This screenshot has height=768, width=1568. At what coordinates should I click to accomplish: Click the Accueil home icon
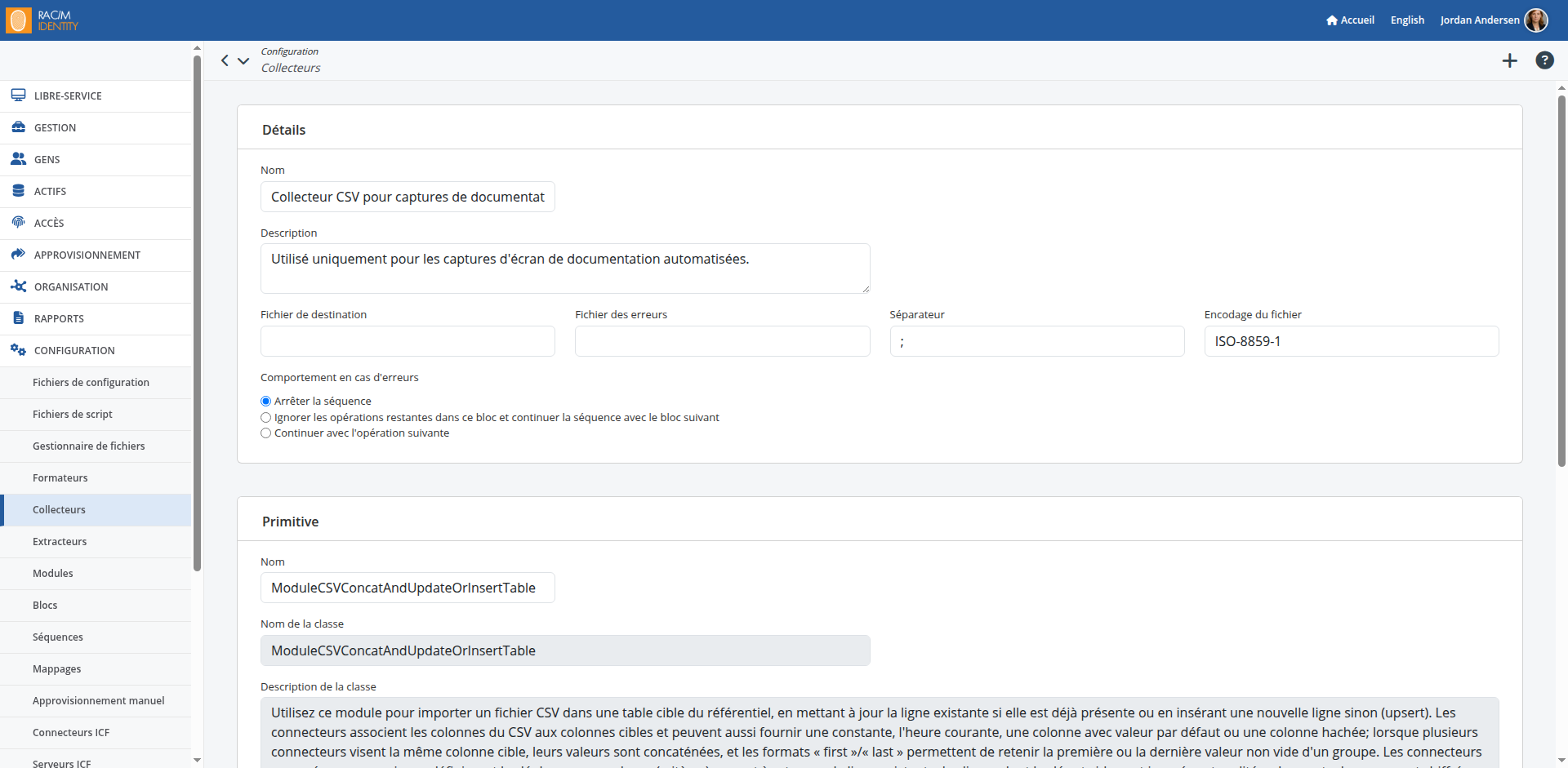click(1332, 20)
